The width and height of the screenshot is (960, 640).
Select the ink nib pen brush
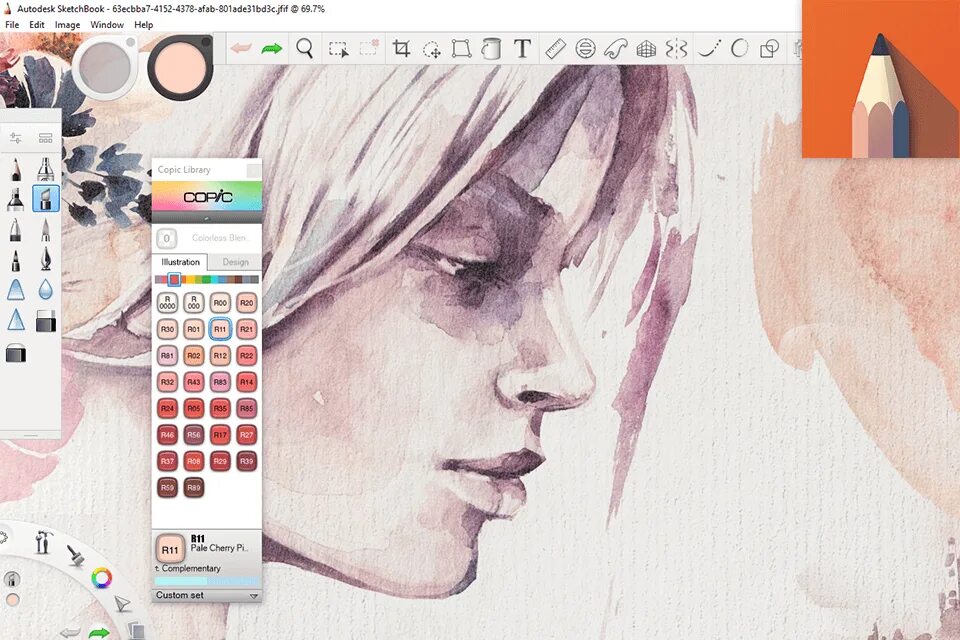pos(45,260)
